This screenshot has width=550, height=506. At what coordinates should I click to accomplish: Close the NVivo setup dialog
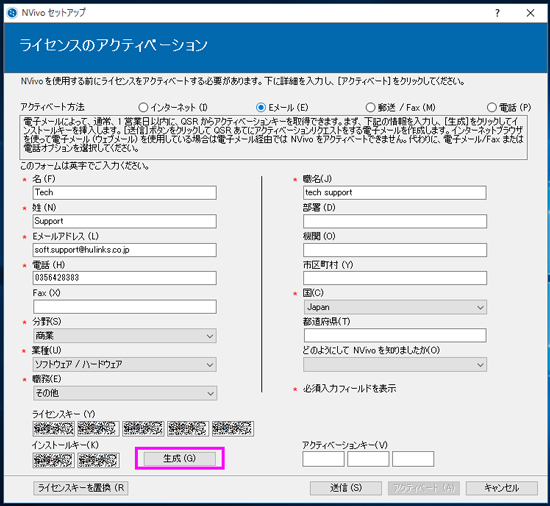530,13
